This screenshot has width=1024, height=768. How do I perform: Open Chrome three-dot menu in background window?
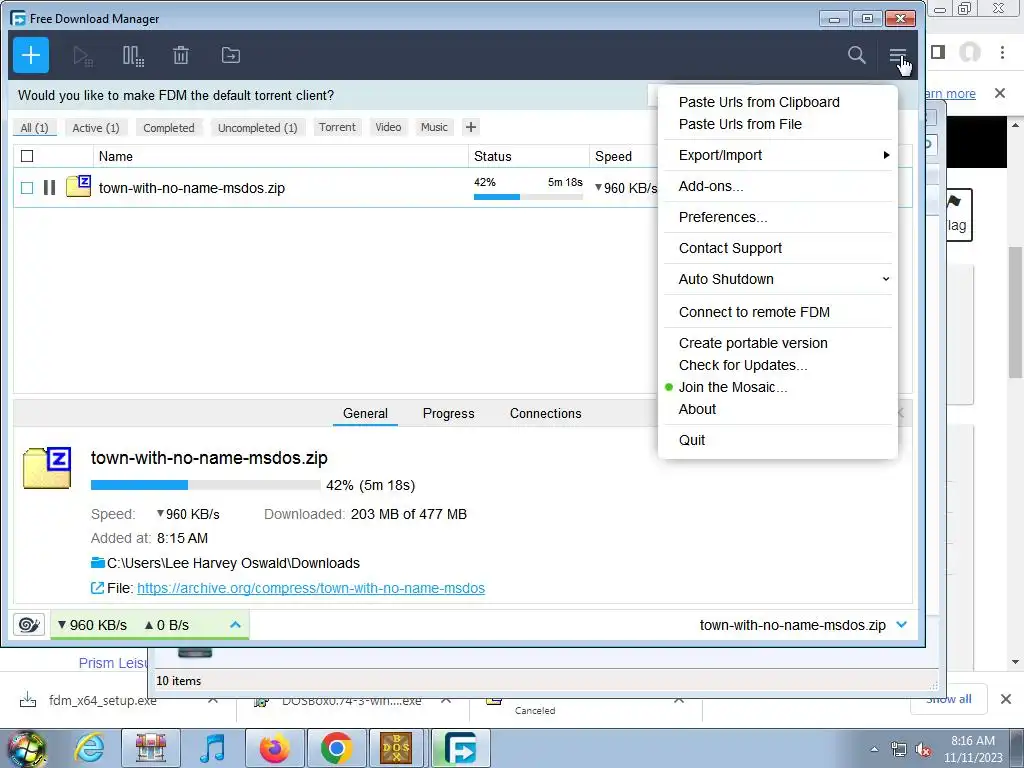1002,52
